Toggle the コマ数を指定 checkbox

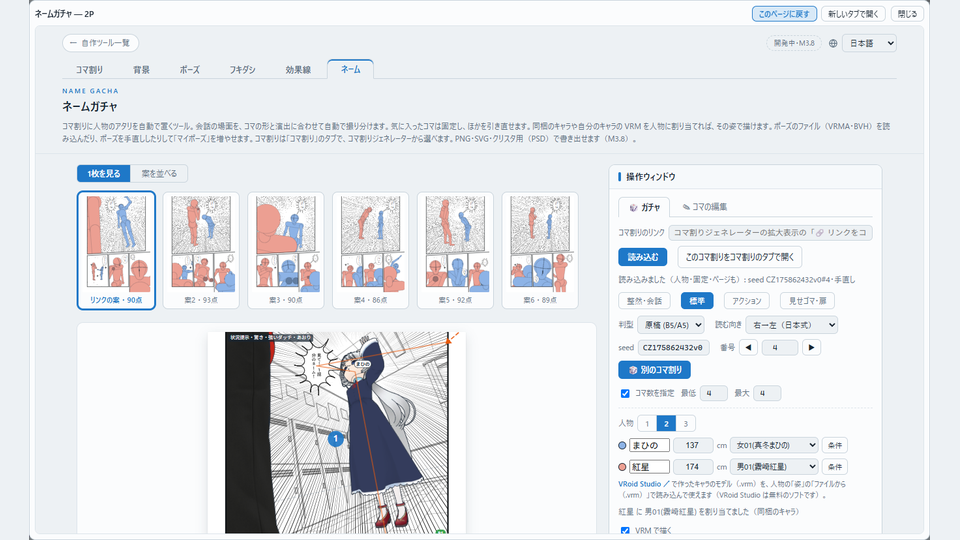click(624, 393)
